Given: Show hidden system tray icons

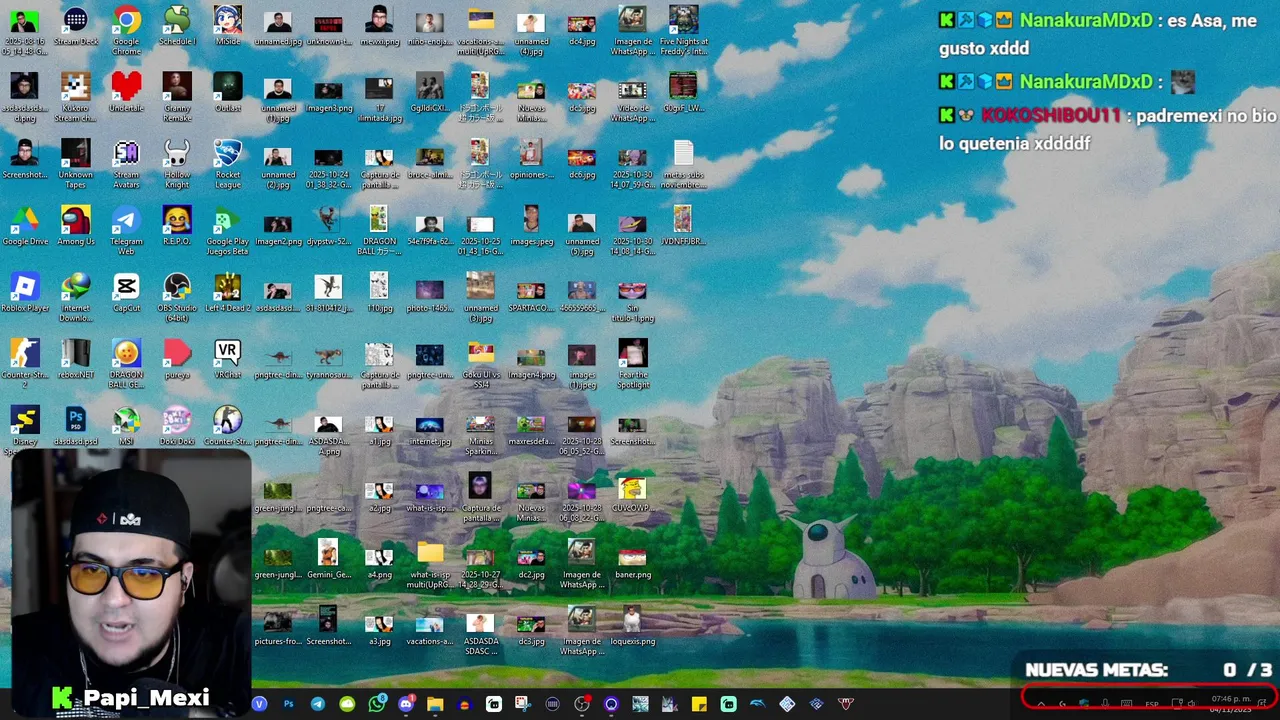Looking at the screenshot, I should pos(1041,704).
